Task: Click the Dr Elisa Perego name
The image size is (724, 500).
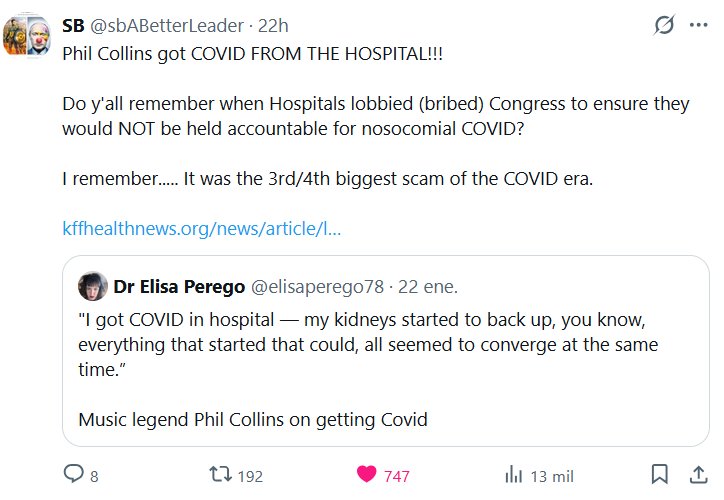Action: pyautogui.click(x=179, y=287)
